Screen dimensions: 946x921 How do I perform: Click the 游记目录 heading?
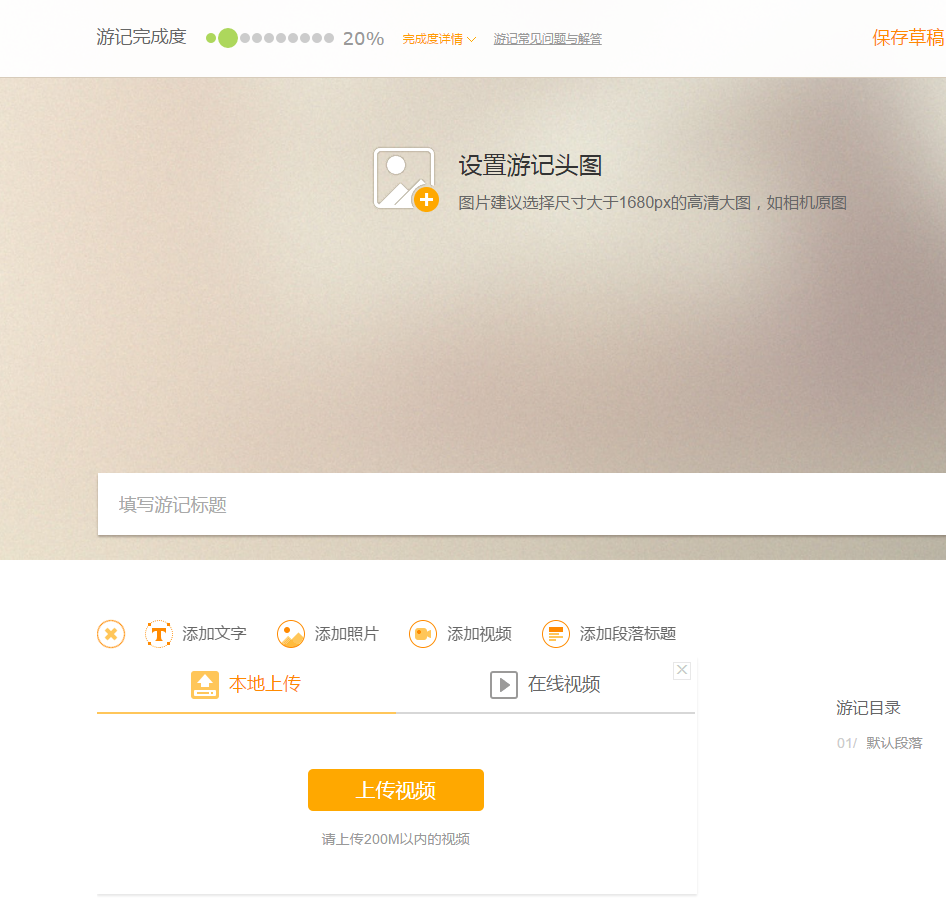pyautogui.click(x=868, y=708)
